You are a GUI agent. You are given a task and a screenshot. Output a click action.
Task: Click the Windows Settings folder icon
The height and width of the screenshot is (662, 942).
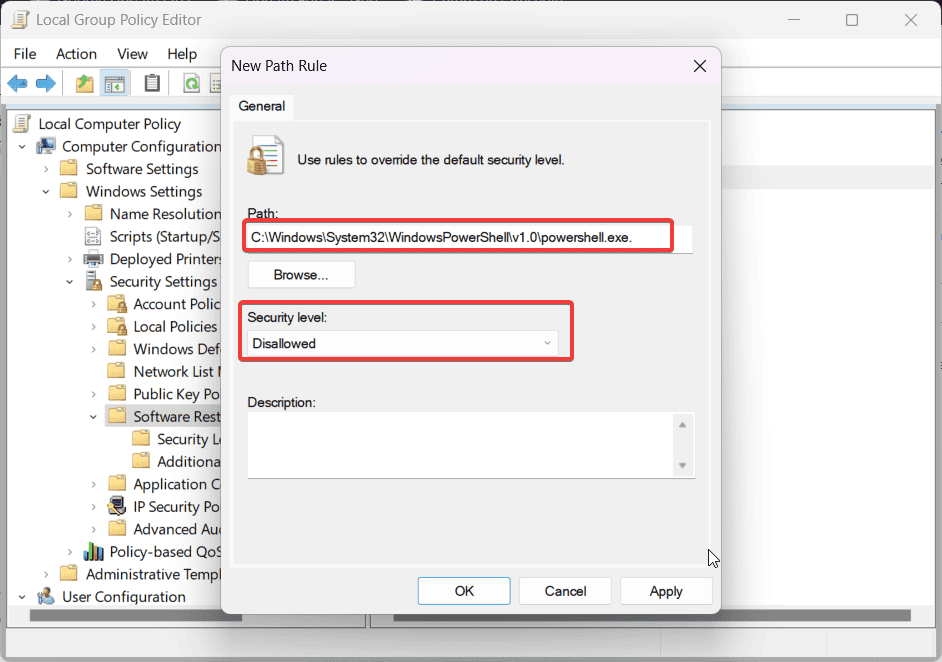[x=69, y=191]
